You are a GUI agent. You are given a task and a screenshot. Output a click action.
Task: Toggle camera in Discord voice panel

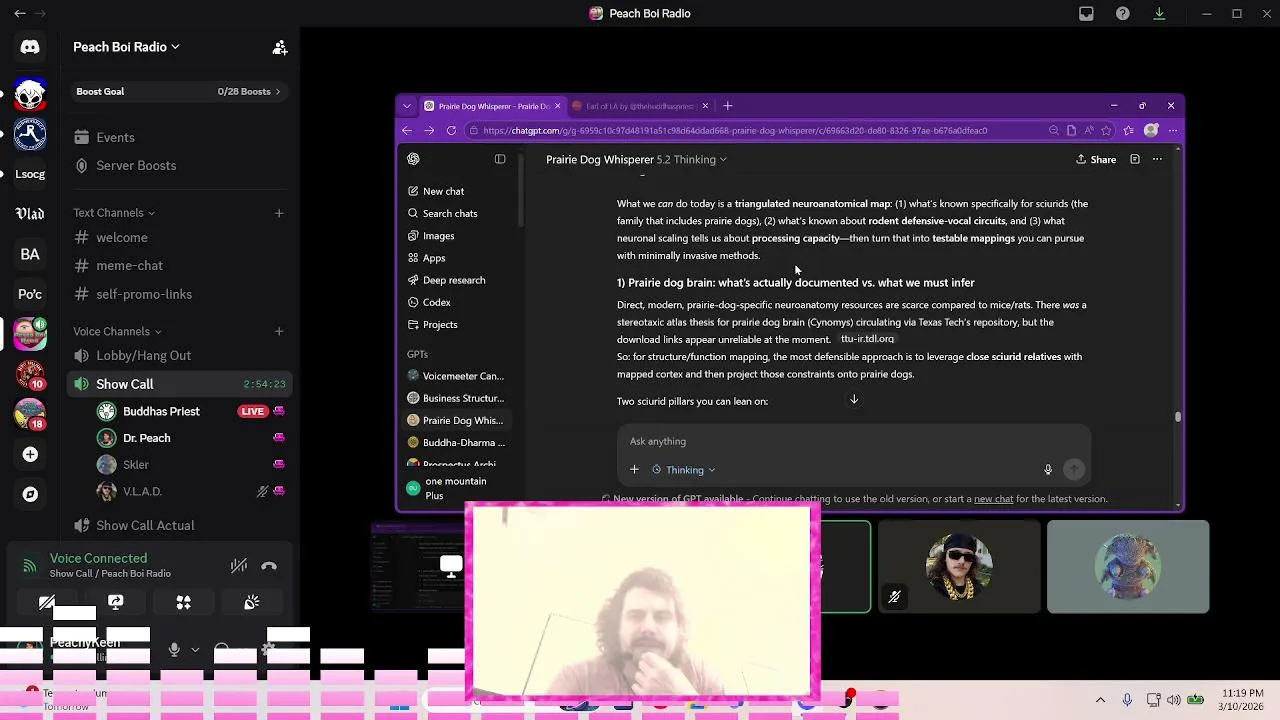coord(47,602)
